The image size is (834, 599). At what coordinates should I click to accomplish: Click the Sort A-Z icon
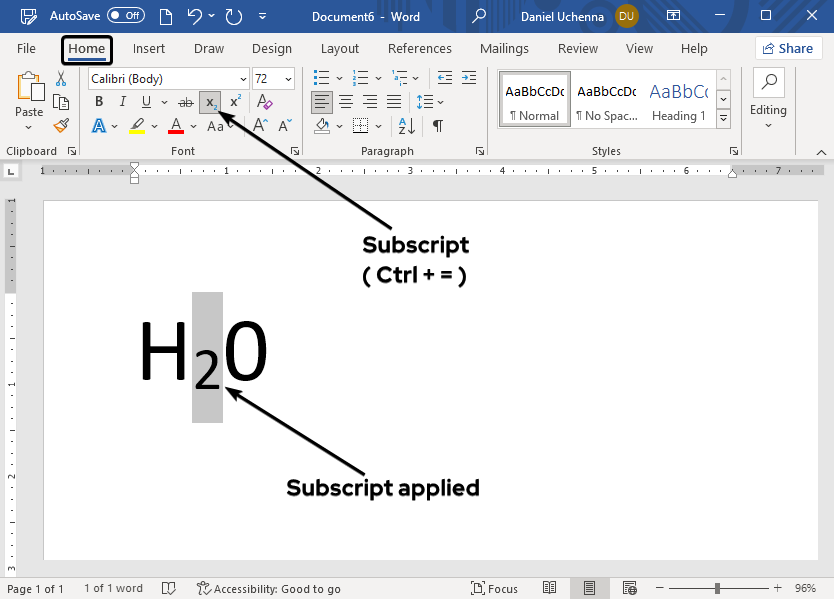point(406,126)
